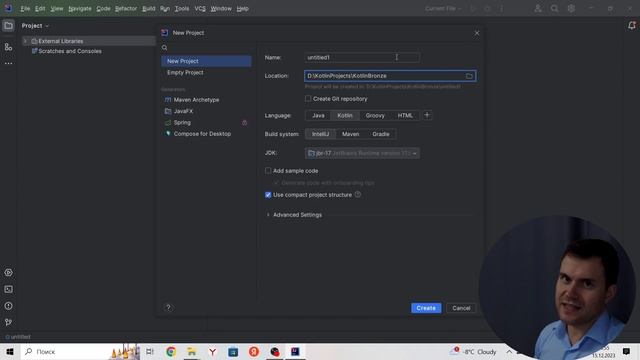Click the Search Everywhere magnifier icon

[x=554, y=9]
